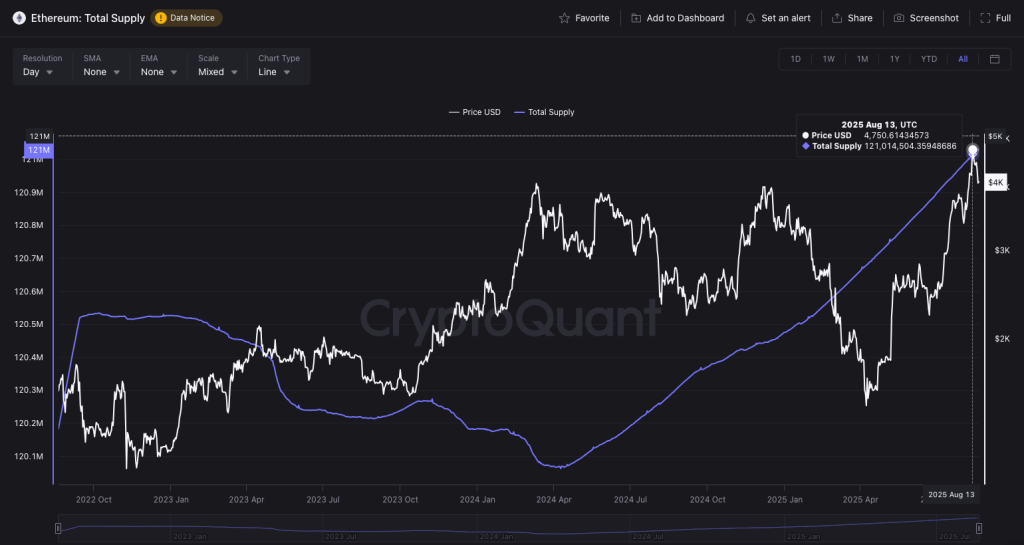Viewport: 1024px width, 545px height.
Task: Click the Add to Dashboard icon
Action: (636, 18)
